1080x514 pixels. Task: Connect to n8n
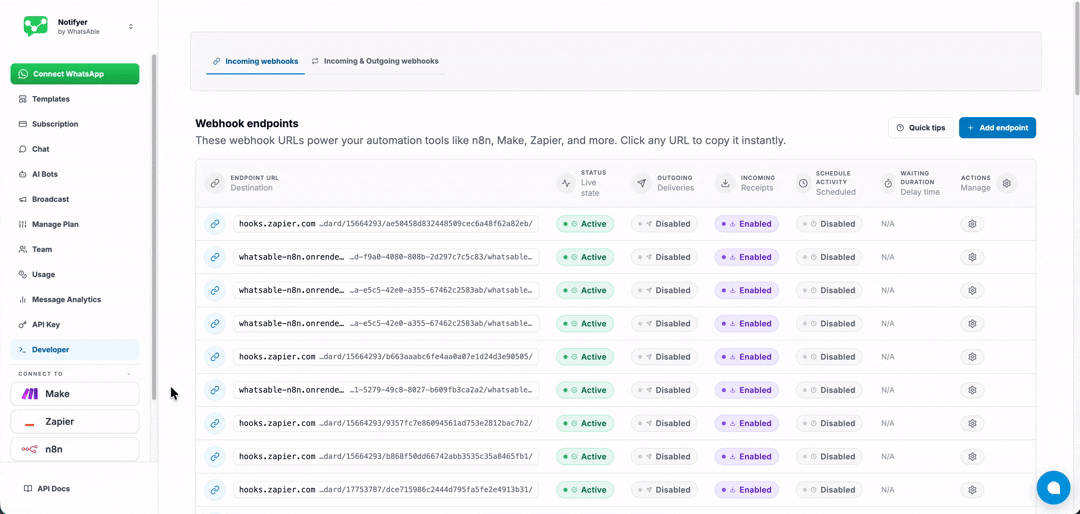pos(75,449)
